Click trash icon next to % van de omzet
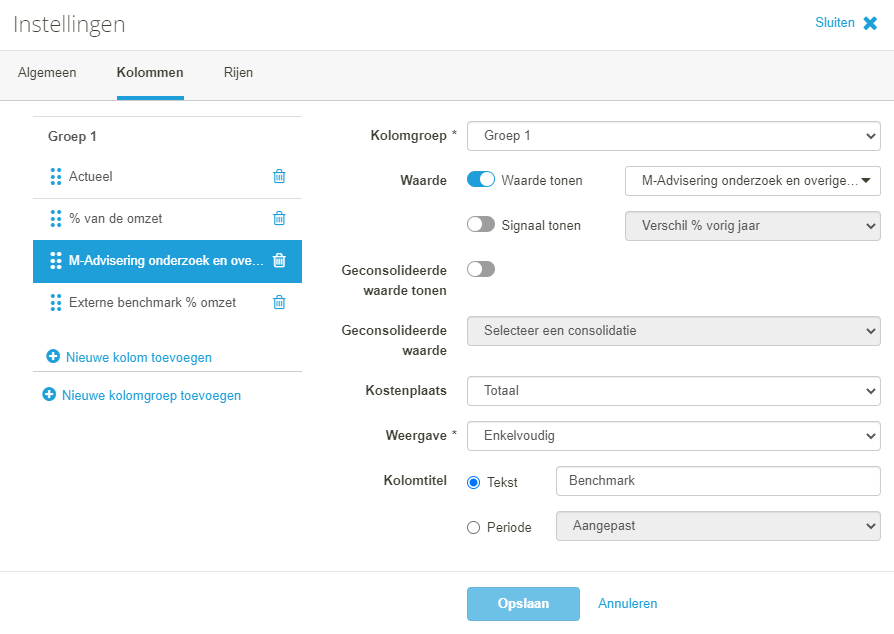 click(x=279, y=218)
